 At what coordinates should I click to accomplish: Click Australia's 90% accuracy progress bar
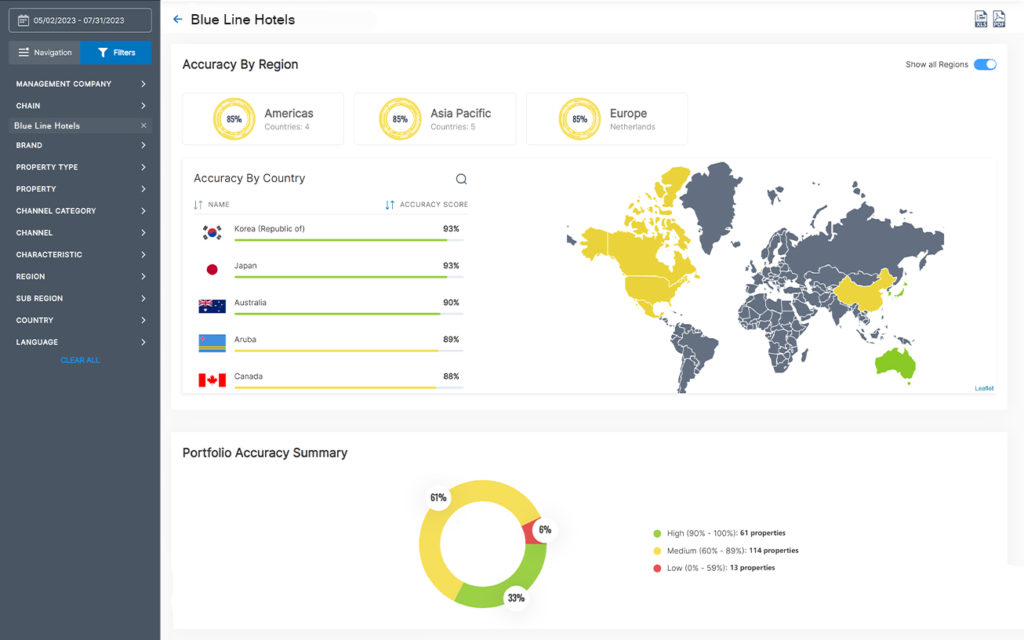349,313
